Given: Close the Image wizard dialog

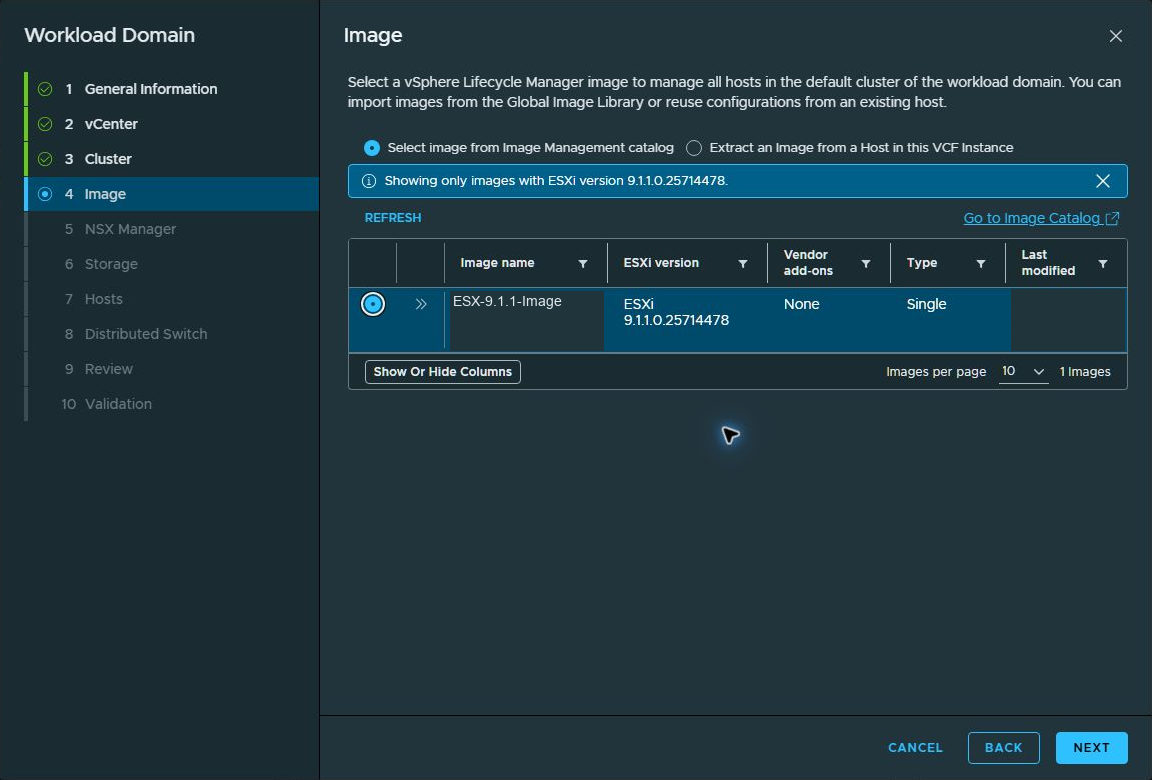Looking at the screenshot, I should (1115, 36).
